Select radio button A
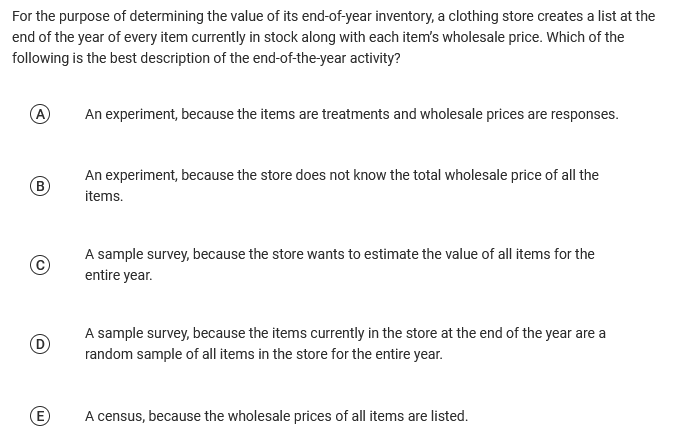This screenshot has height=438, width=679. [41, 114]
